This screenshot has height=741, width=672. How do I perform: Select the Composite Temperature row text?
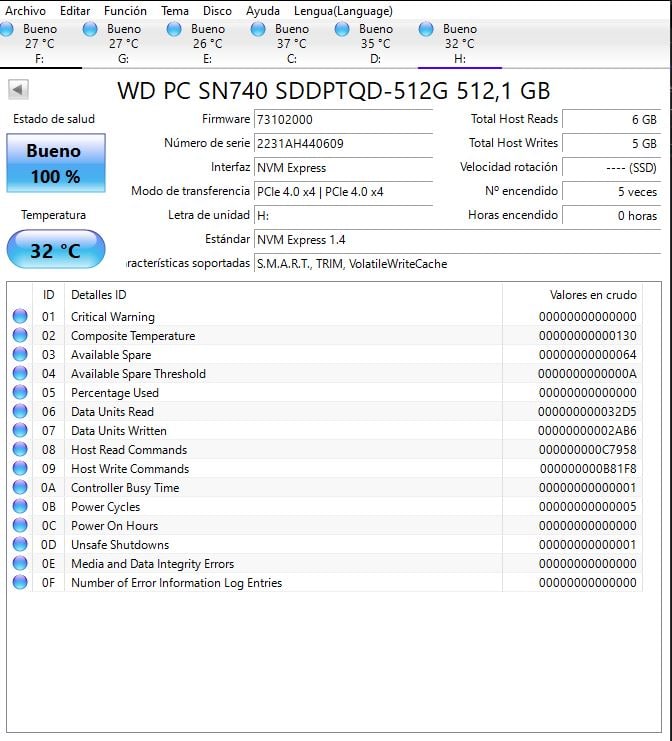click(133, 336)
